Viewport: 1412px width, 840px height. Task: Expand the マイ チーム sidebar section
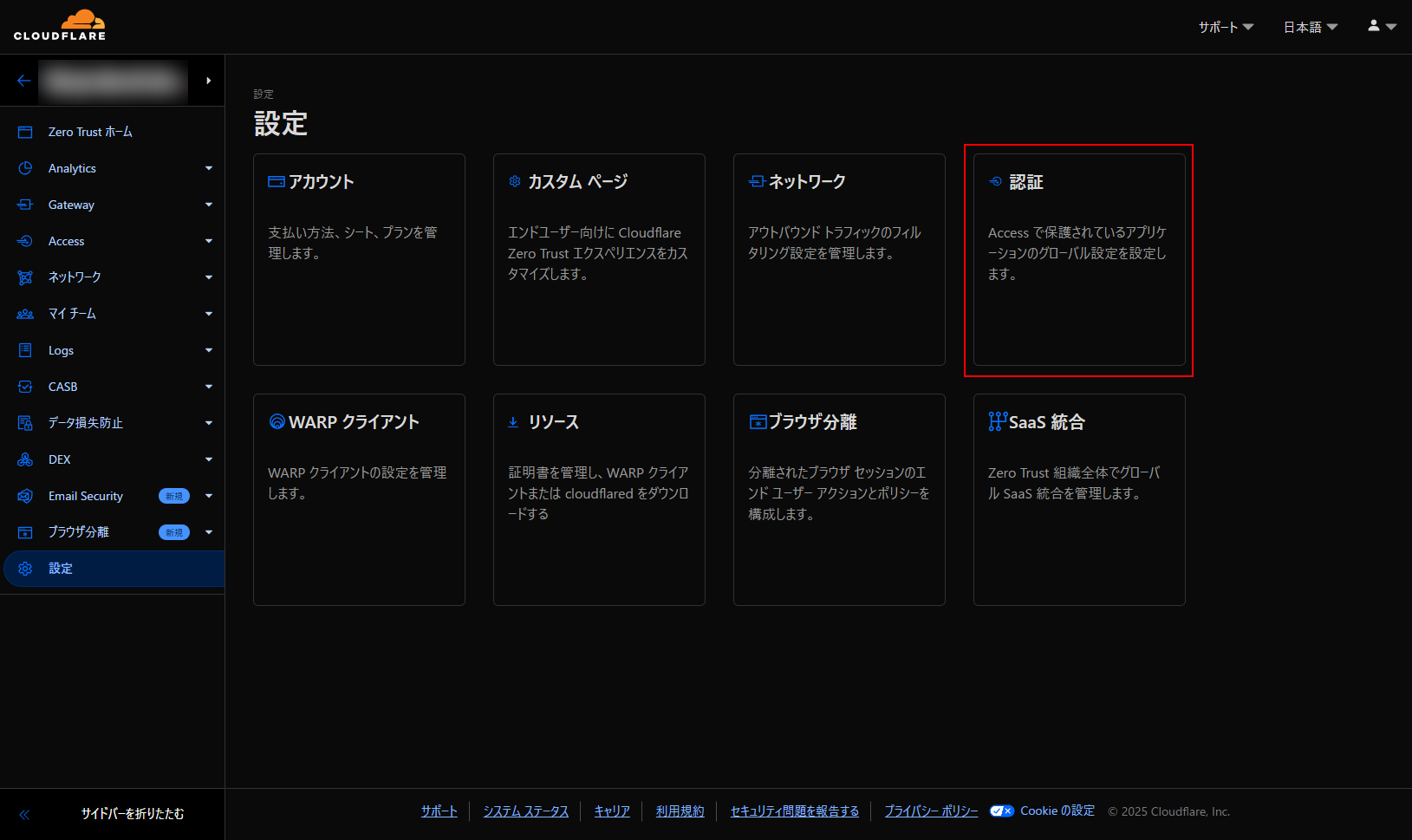(209, 314)
